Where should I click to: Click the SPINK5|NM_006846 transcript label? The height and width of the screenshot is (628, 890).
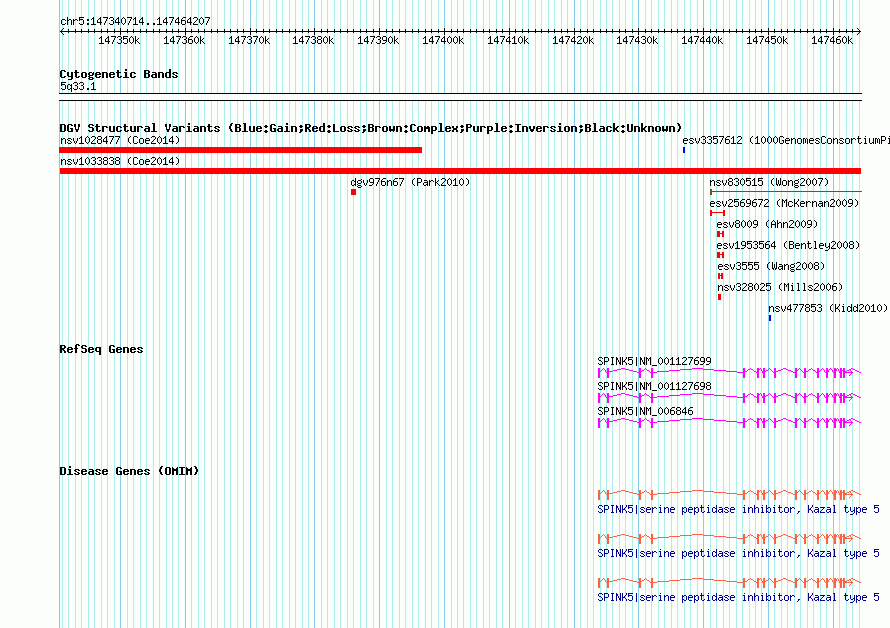[645, 411]
